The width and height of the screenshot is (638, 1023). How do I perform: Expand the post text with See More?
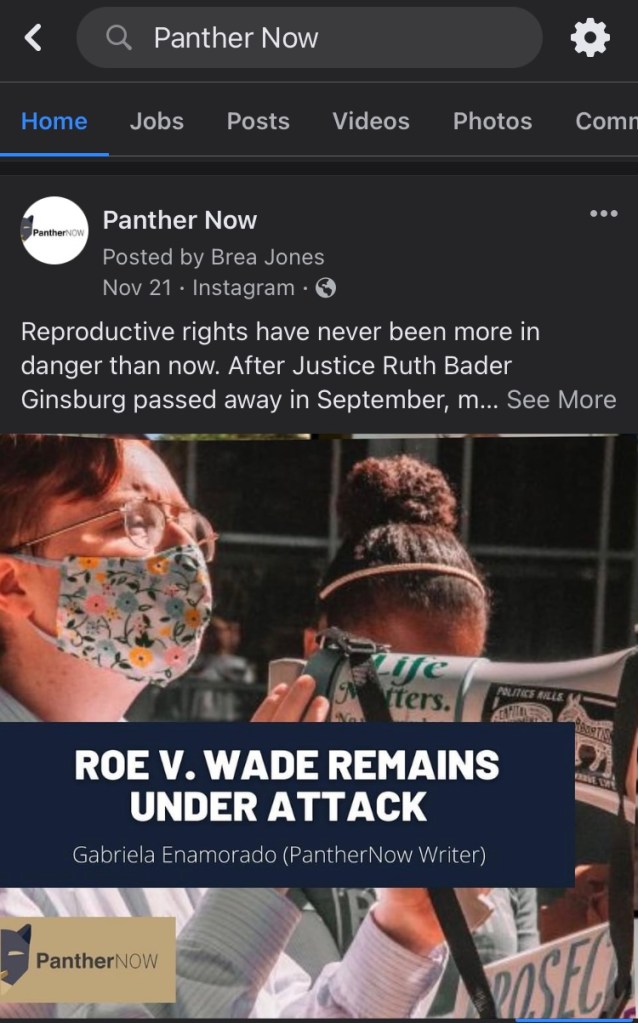tap(561, 399)
